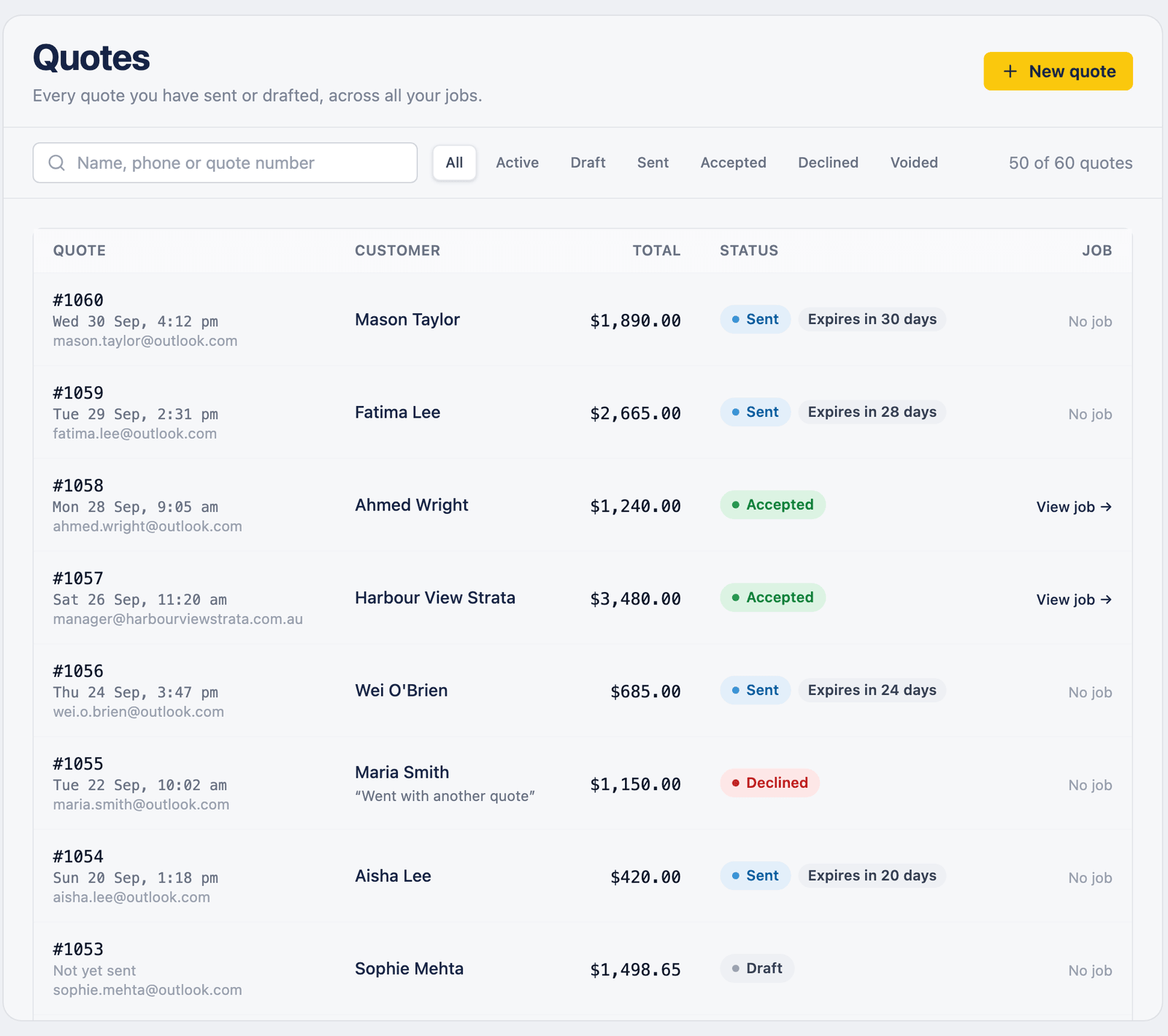Switch to the Active filter tab
Viewport: 1168px width, 1036px height.
click(517, 163)
